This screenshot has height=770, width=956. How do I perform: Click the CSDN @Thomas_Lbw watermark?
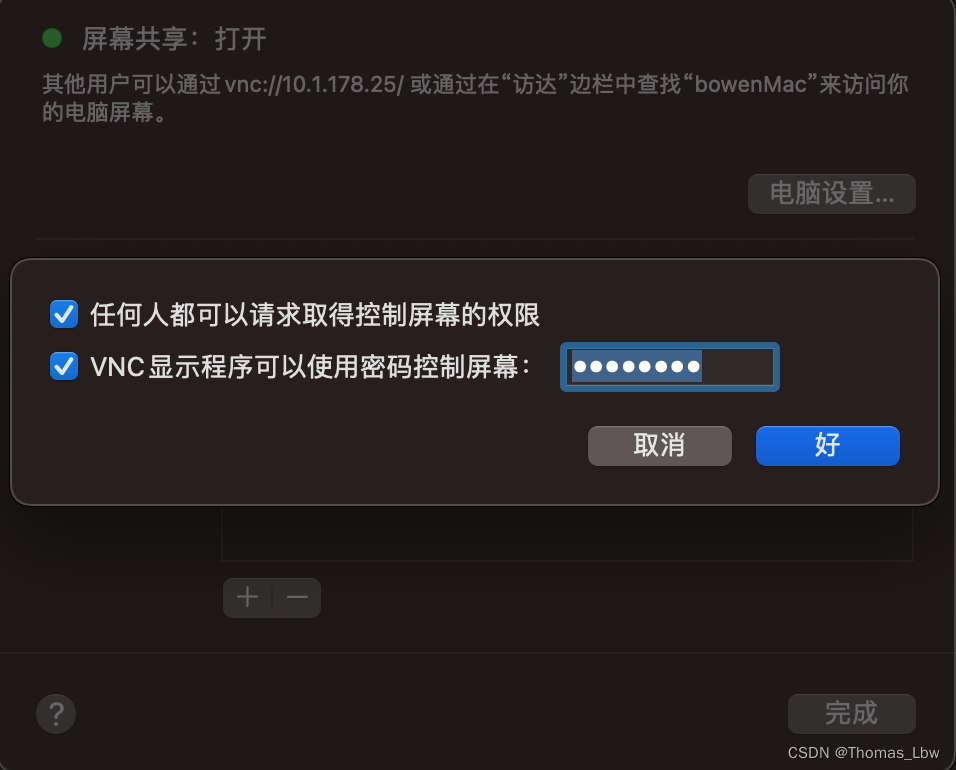point(863,753)
